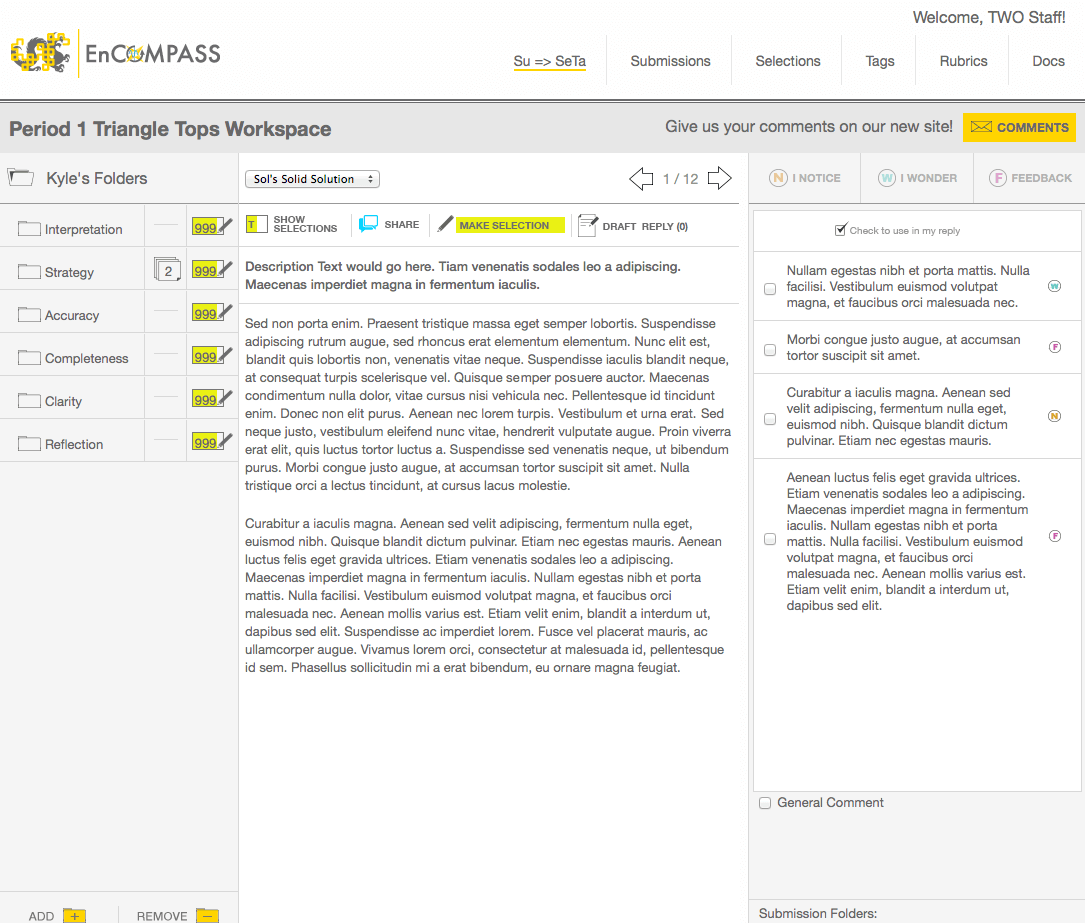Click the yellow Remove folder minus icon
The height and width of the screenshot is (923, 1085).
pos(207,915)
